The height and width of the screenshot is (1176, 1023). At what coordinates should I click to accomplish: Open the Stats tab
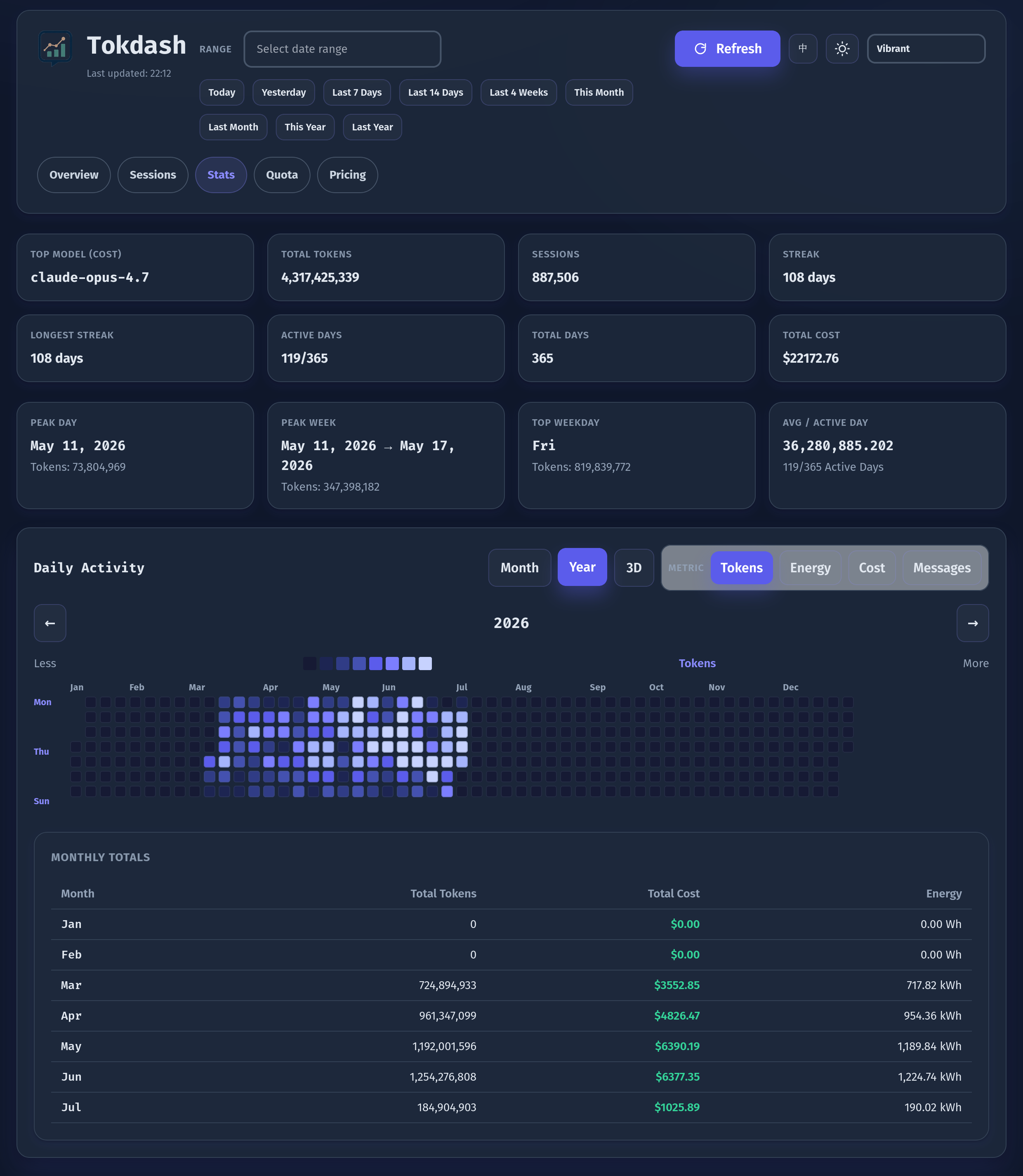pos(221,175)
